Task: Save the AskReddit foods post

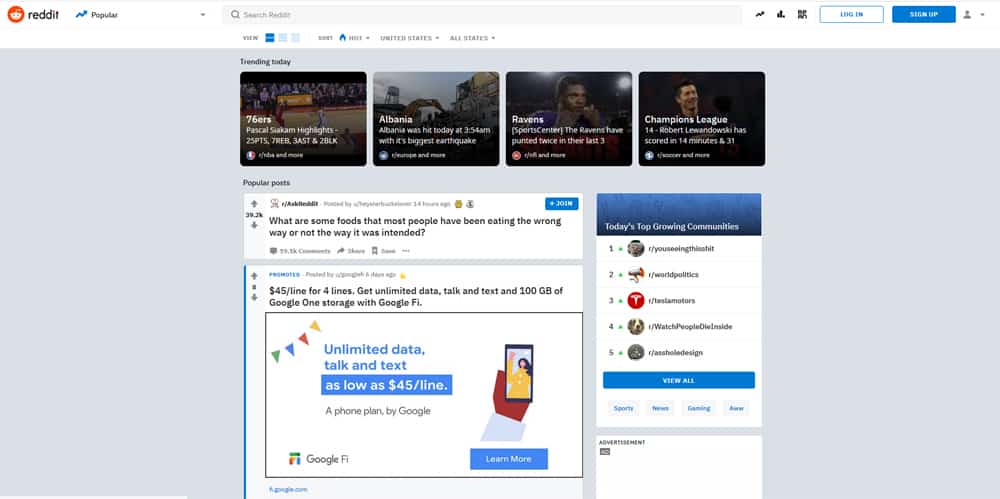Action: coord(384,251)
